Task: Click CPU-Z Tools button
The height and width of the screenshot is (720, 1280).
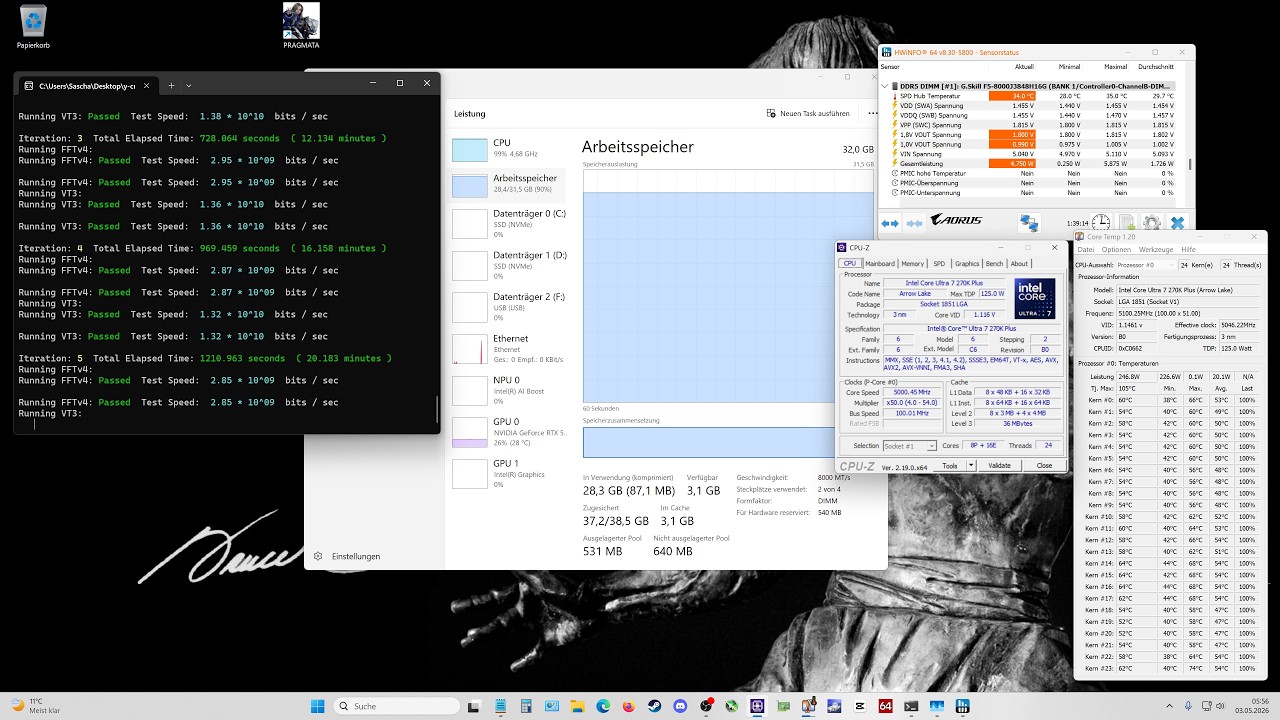Action: [950, 466]
